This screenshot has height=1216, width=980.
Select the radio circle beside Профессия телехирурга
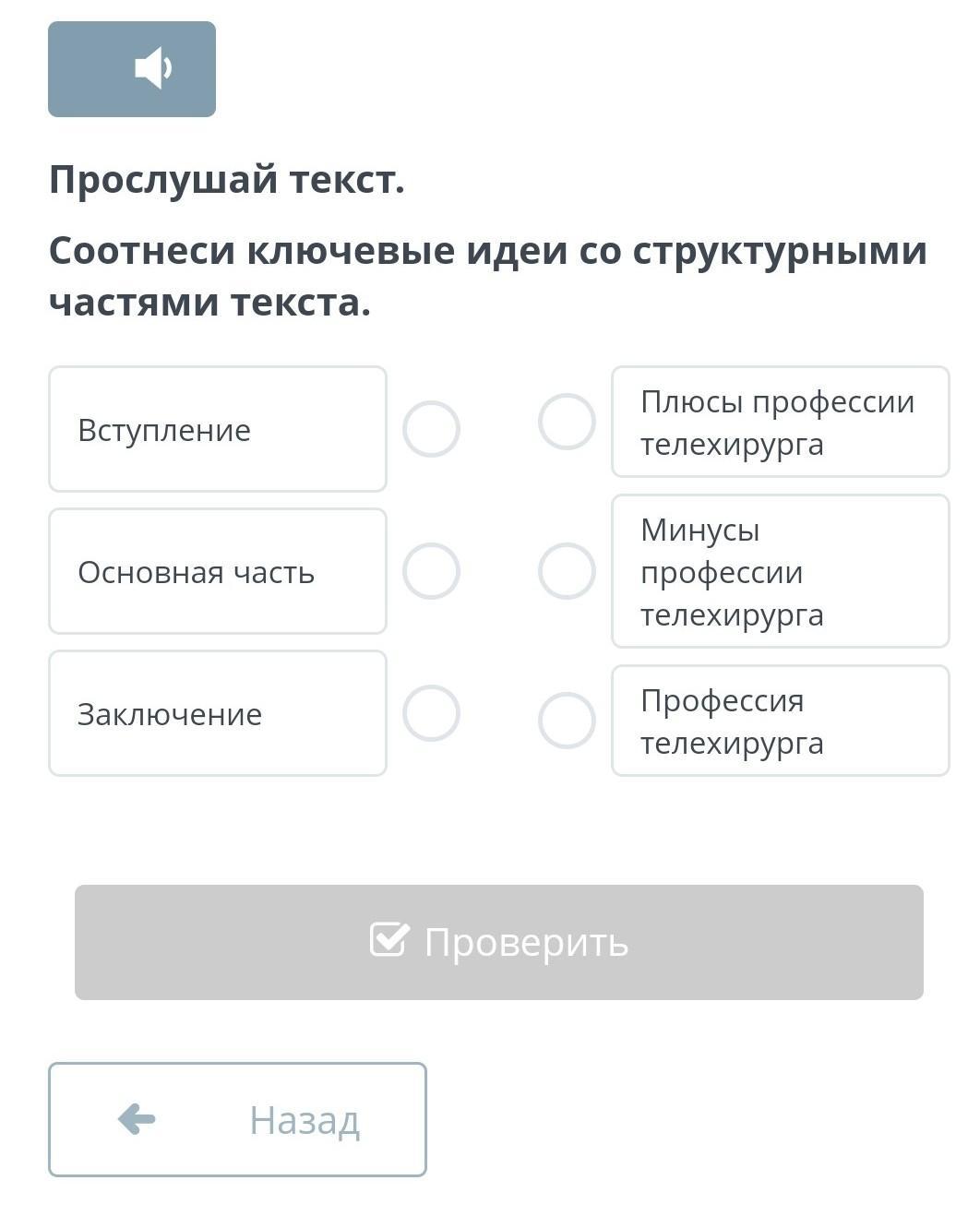tap(567, 721)
